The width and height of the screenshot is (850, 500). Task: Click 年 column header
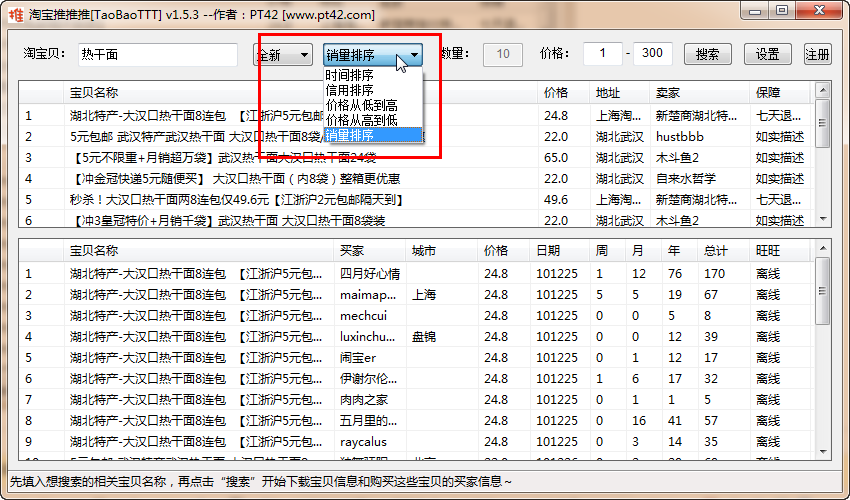[680, 251]
